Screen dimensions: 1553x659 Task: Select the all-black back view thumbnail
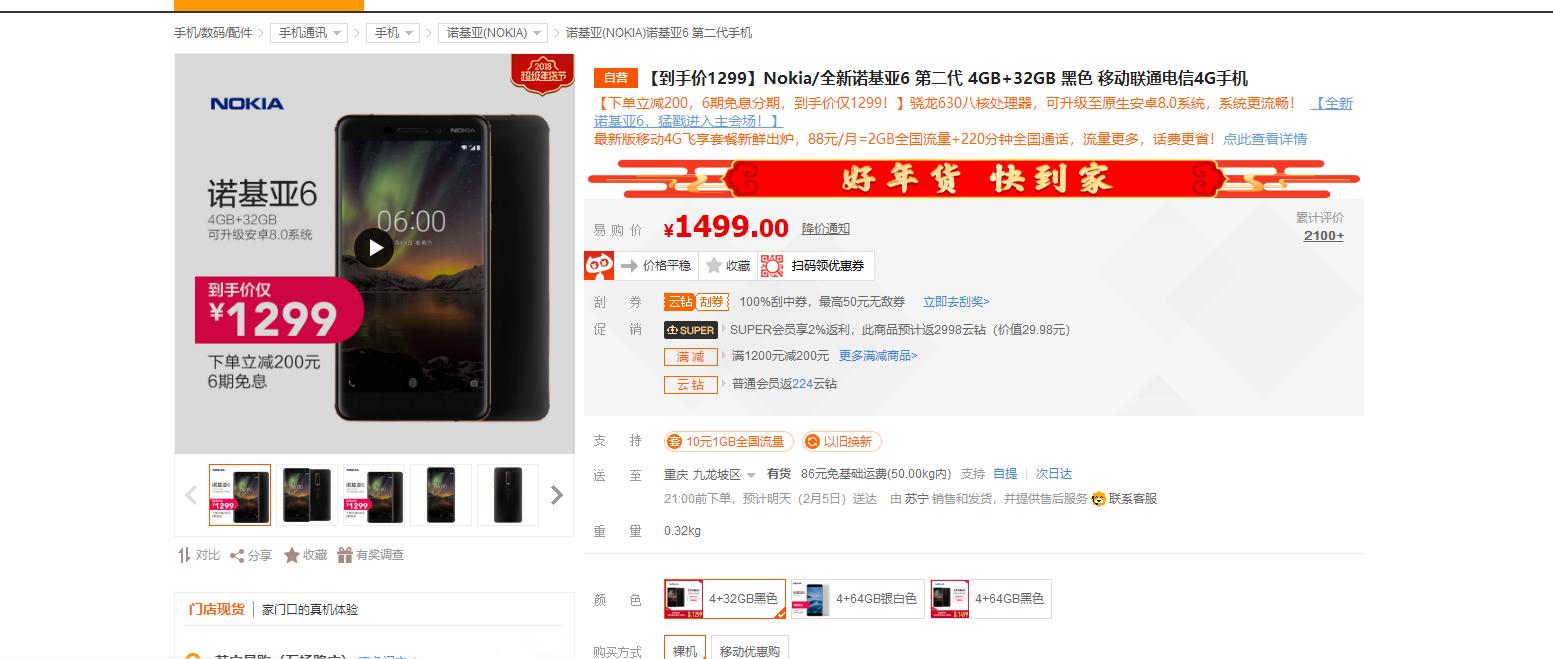(x=508, y=495)
